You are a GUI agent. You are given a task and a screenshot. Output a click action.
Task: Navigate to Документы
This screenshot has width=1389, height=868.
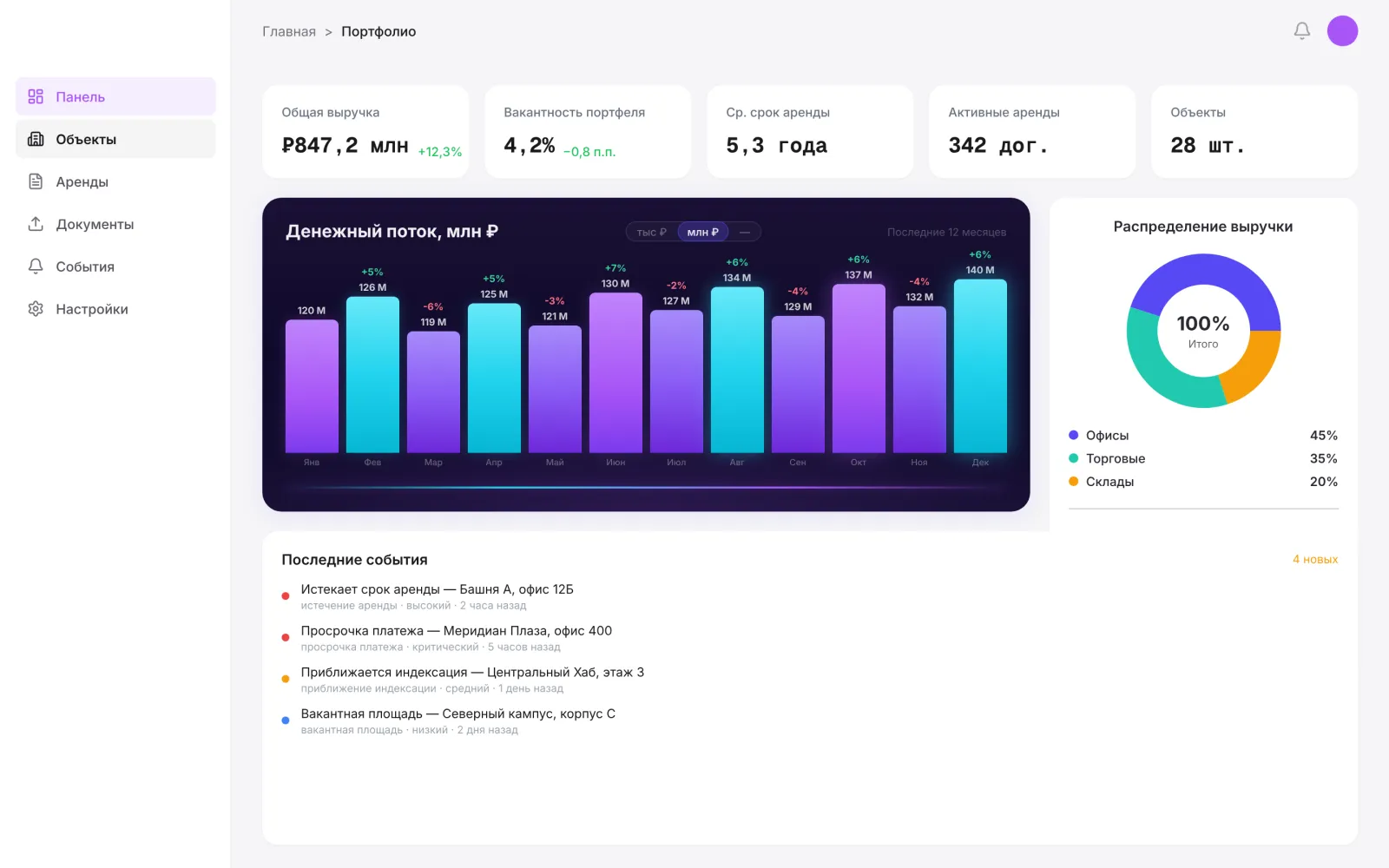pos(115,224)
